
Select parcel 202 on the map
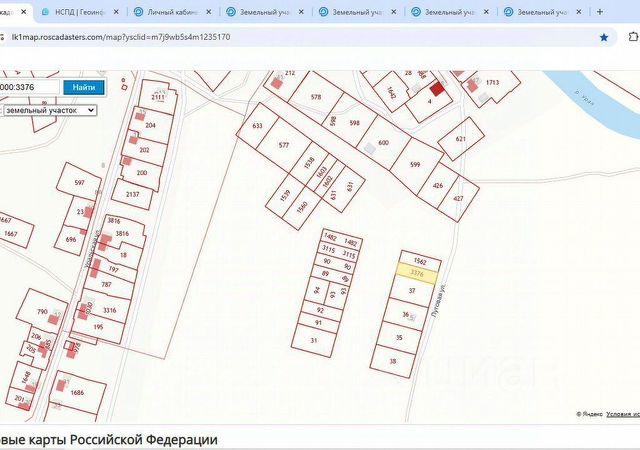click(x=144, y=150)
